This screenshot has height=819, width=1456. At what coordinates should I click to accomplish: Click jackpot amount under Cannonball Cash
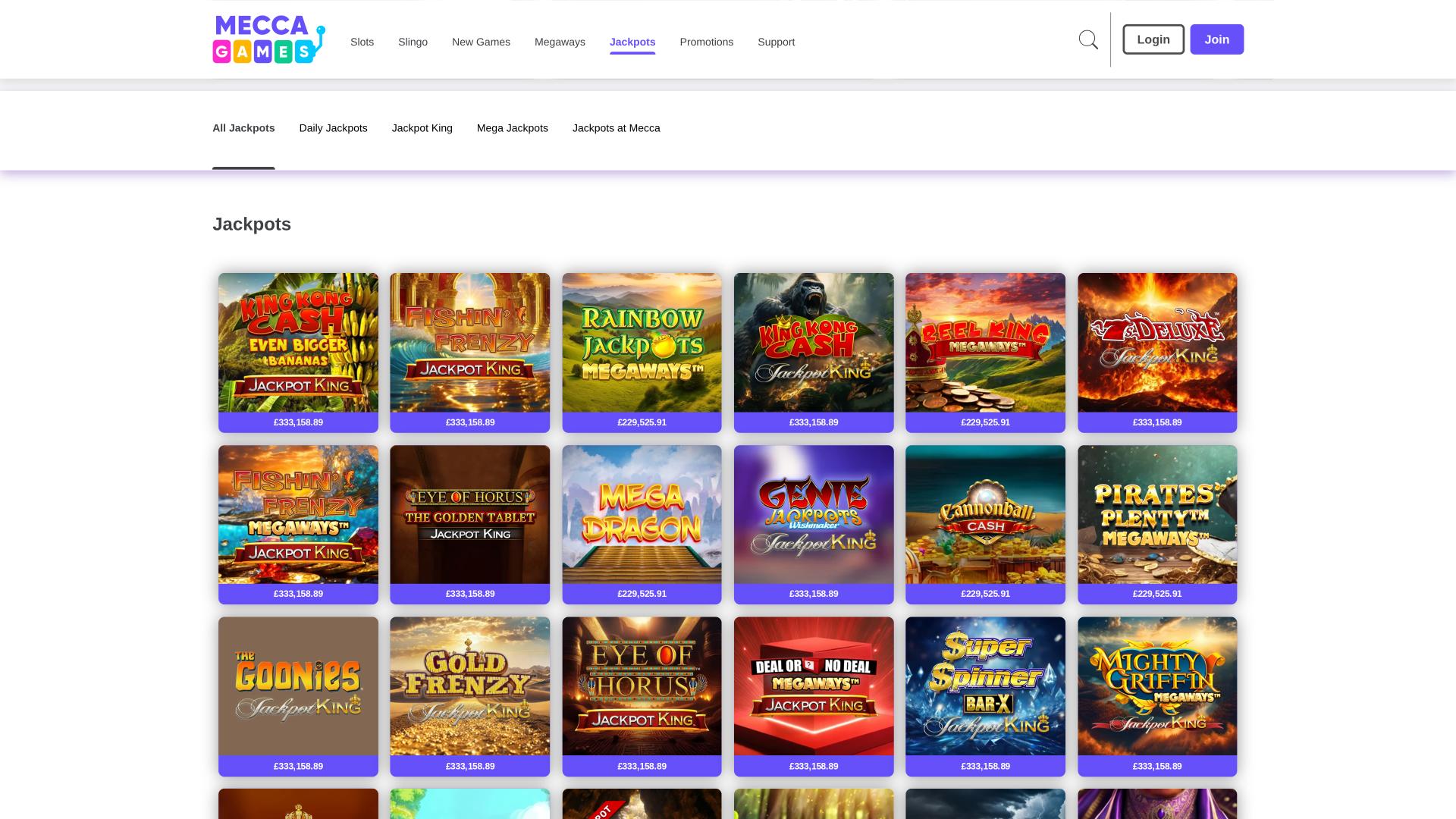pos(985,594)
